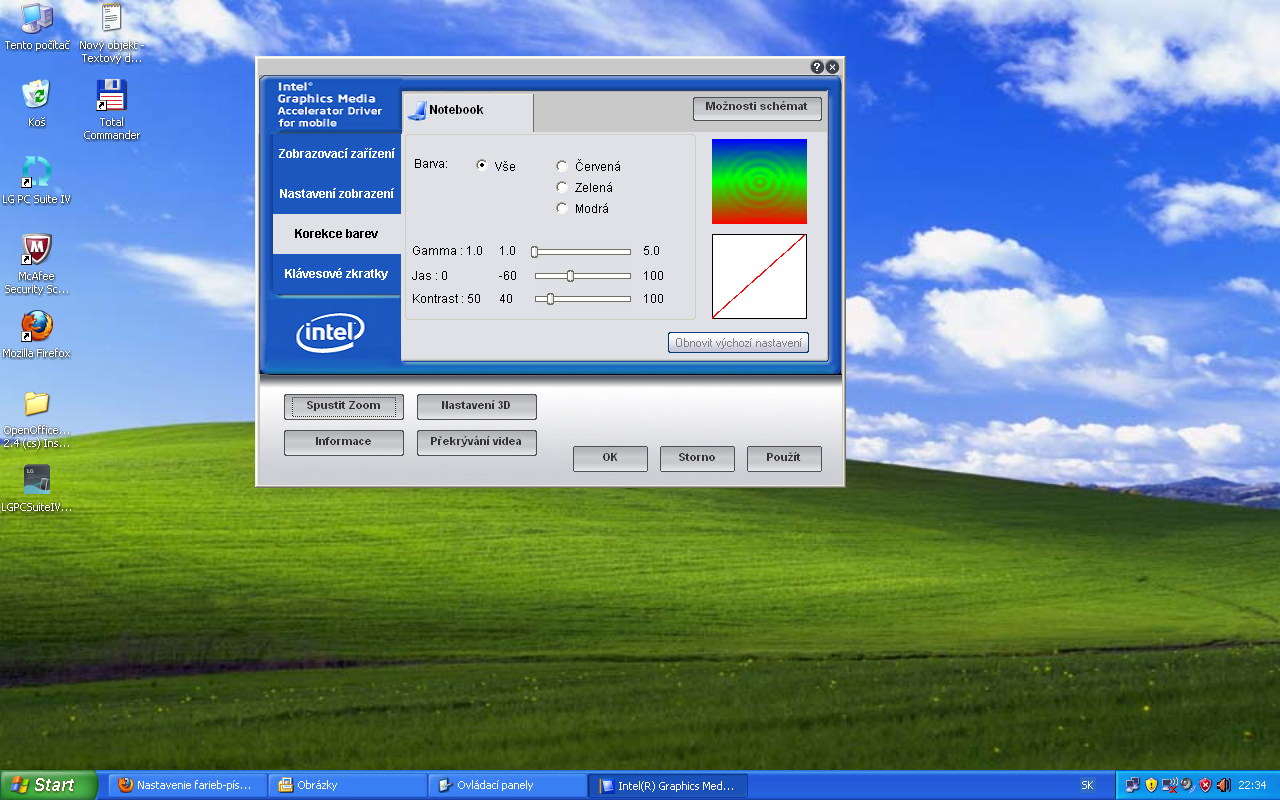
Task: Click the Použít button
Action: click(x=783, y=458)
